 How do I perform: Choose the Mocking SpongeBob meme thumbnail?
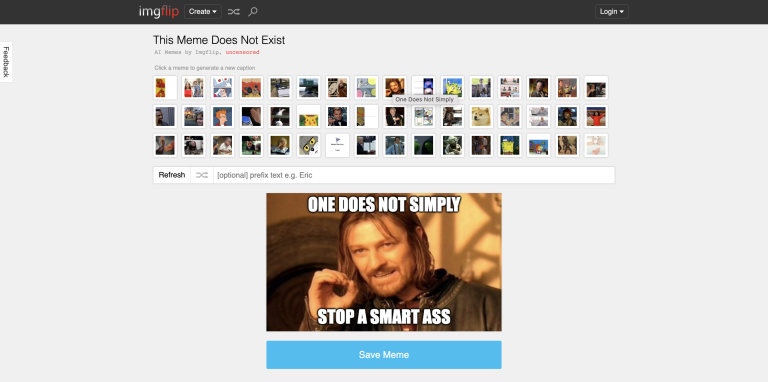coord(453,88)
